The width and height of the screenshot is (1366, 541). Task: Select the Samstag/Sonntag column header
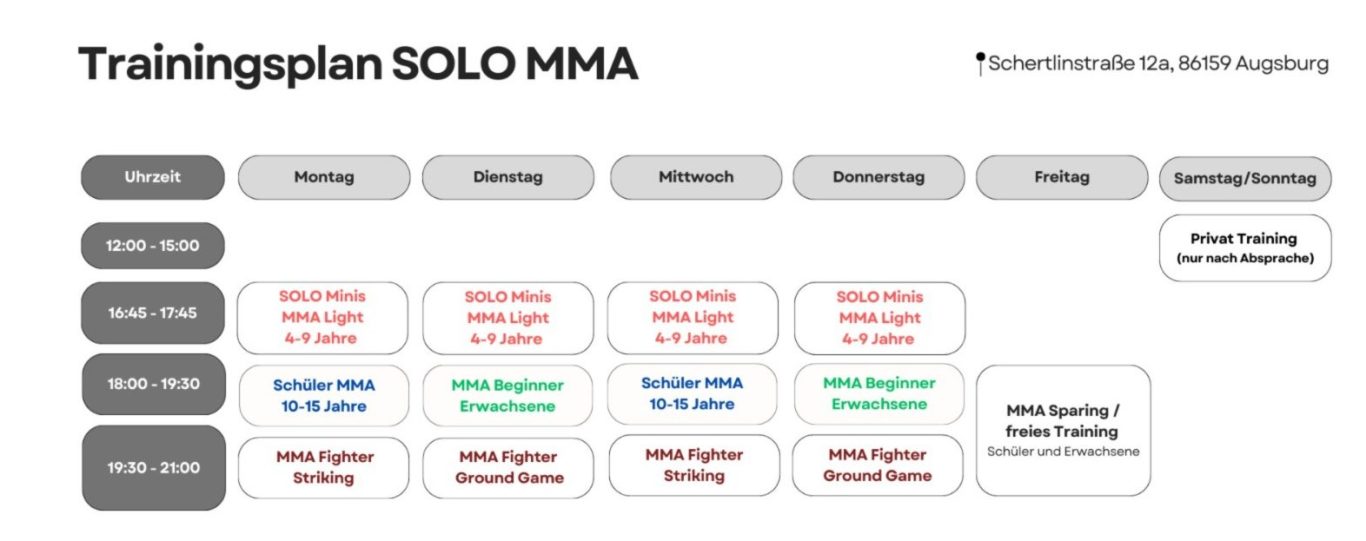point(1245,179)
